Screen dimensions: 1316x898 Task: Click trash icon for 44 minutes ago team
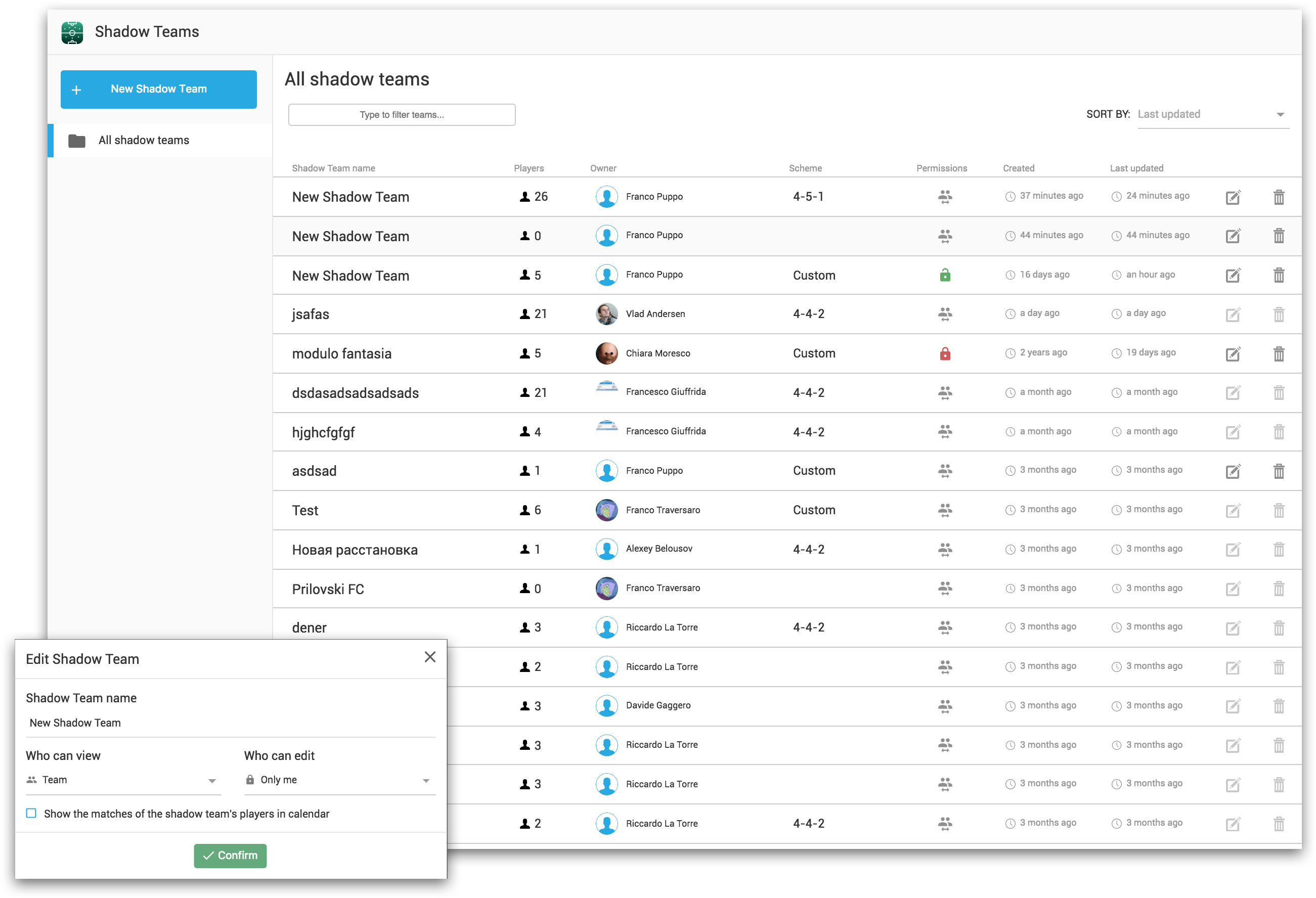[x=1278, y=236]
